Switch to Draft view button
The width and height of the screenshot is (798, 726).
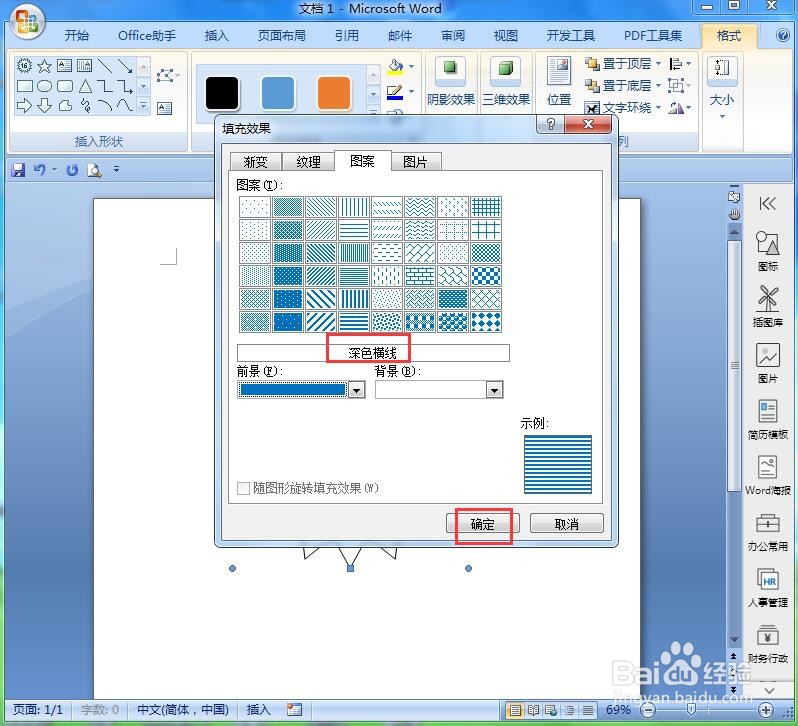point(587,709)
